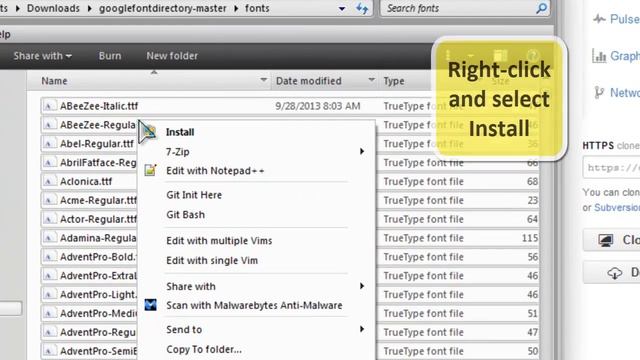Click the Burn toolbar button
This screenshot has width=640, height=360.
click(110, 56)
